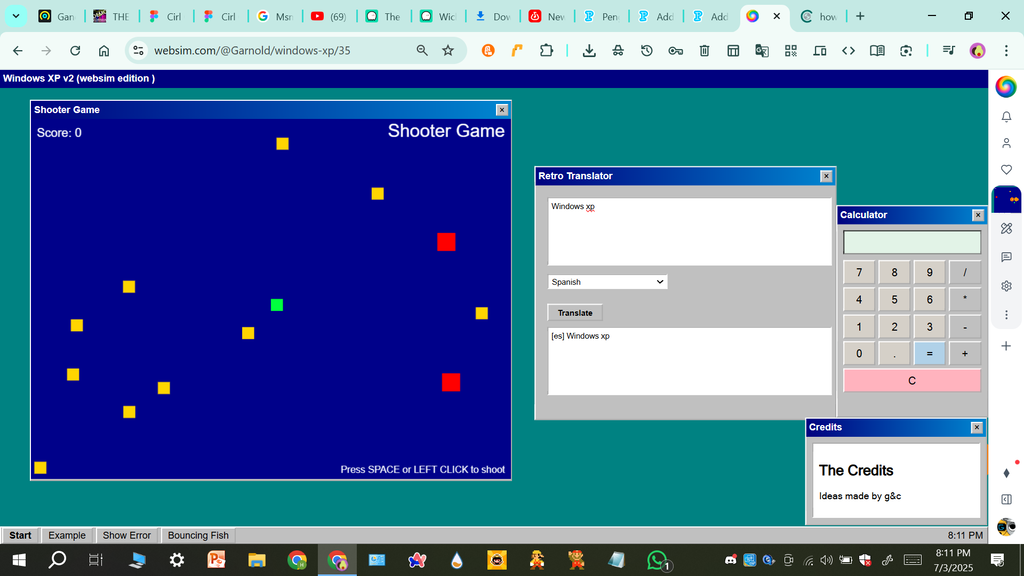
Task: Open the zoom magnifier in the address bar
Action: pyautogui.click(x=422, y=50)
